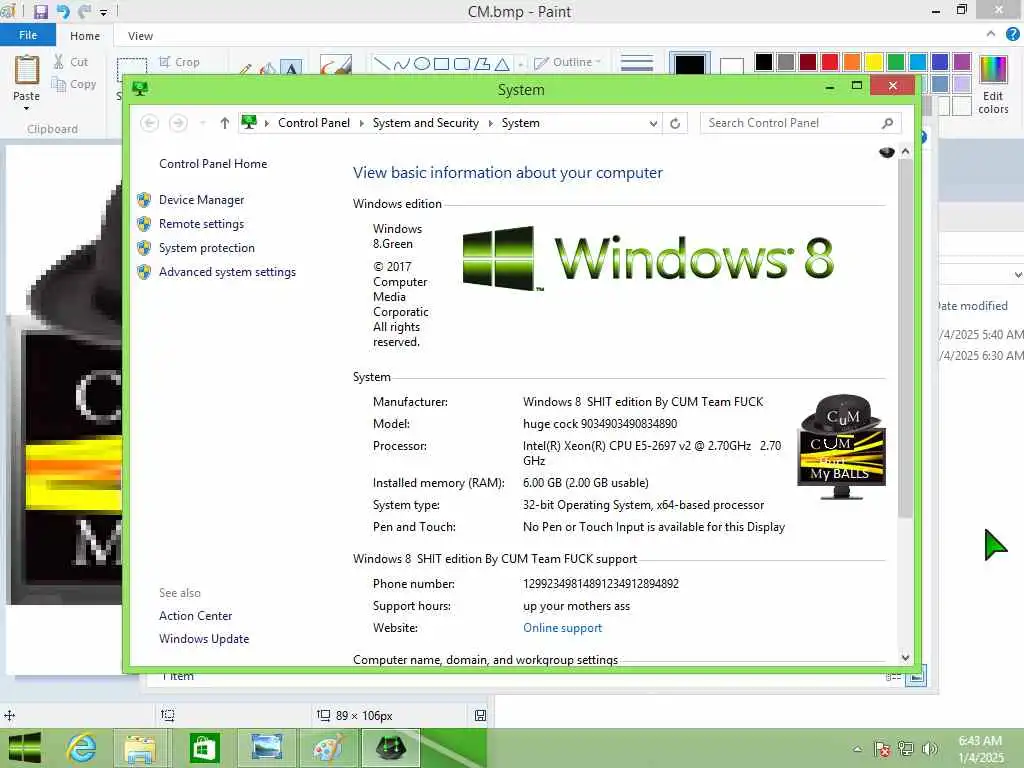Click the Undo arrow in Paint's title bar

[63, 11]
